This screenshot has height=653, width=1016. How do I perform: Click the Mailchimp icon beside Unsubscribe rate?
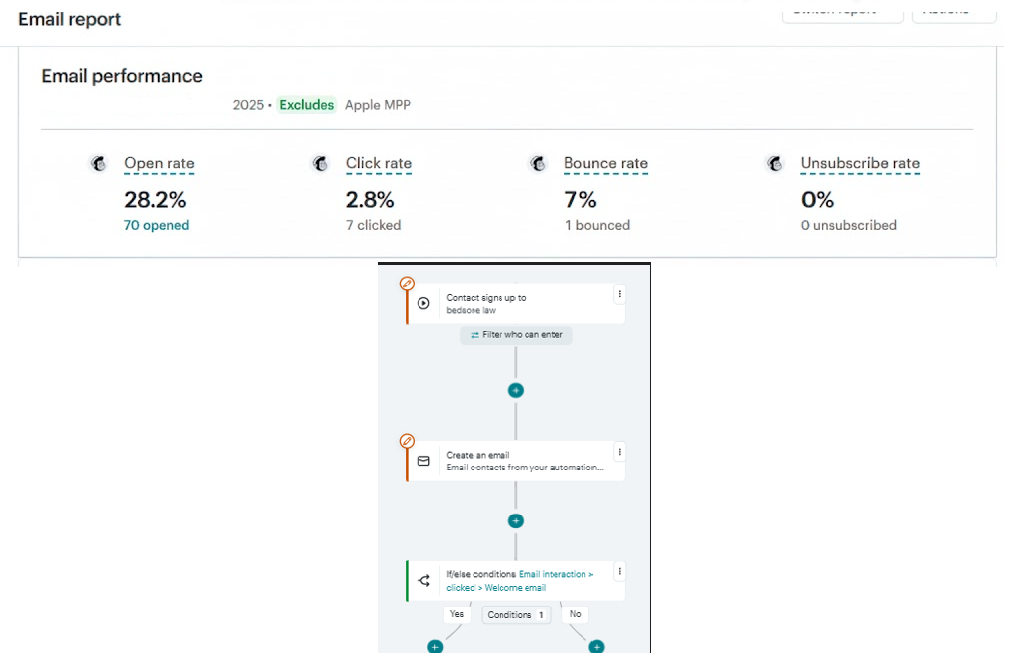click(x=774, y=164)
